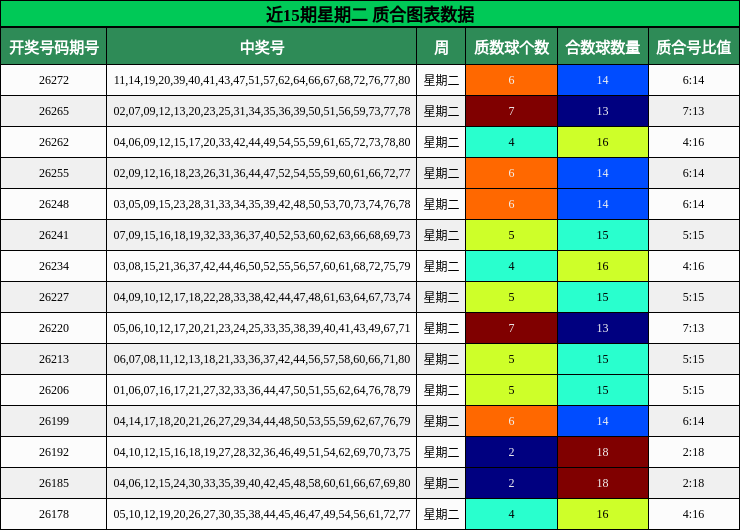The width and height of the screenshot is (740, 530).
Task: Select issue number 26206
Action: click(54, 390)
